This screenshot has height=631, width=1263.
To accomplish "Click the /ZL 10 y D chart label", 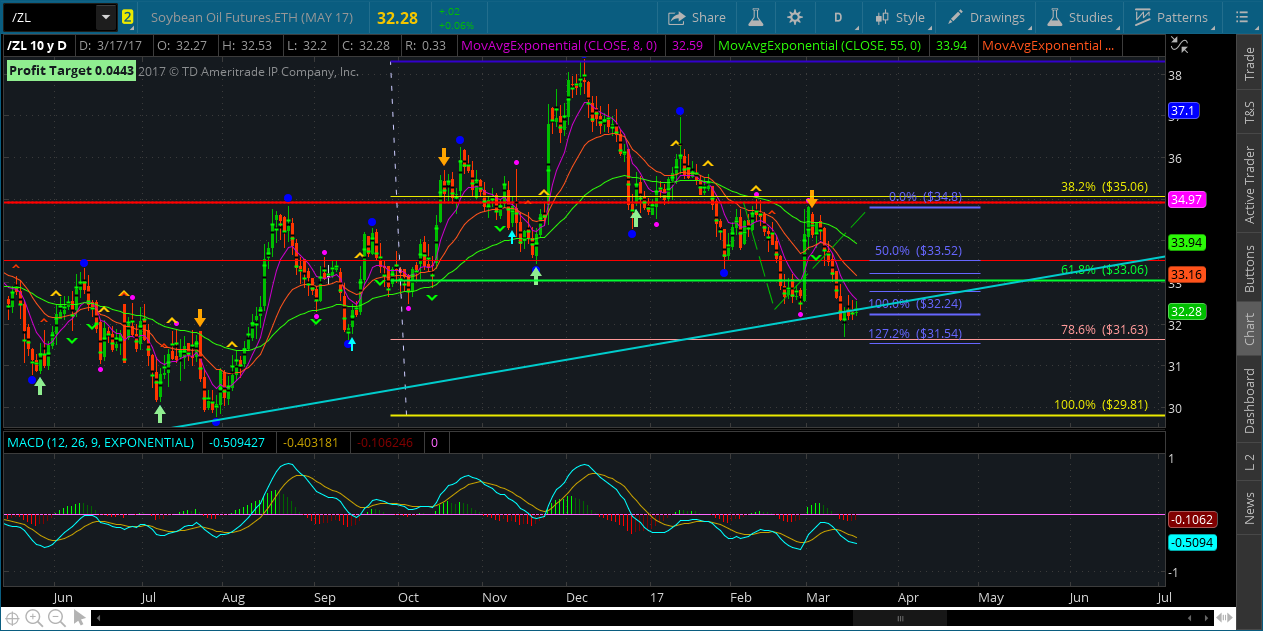I will tap(36, 46).
